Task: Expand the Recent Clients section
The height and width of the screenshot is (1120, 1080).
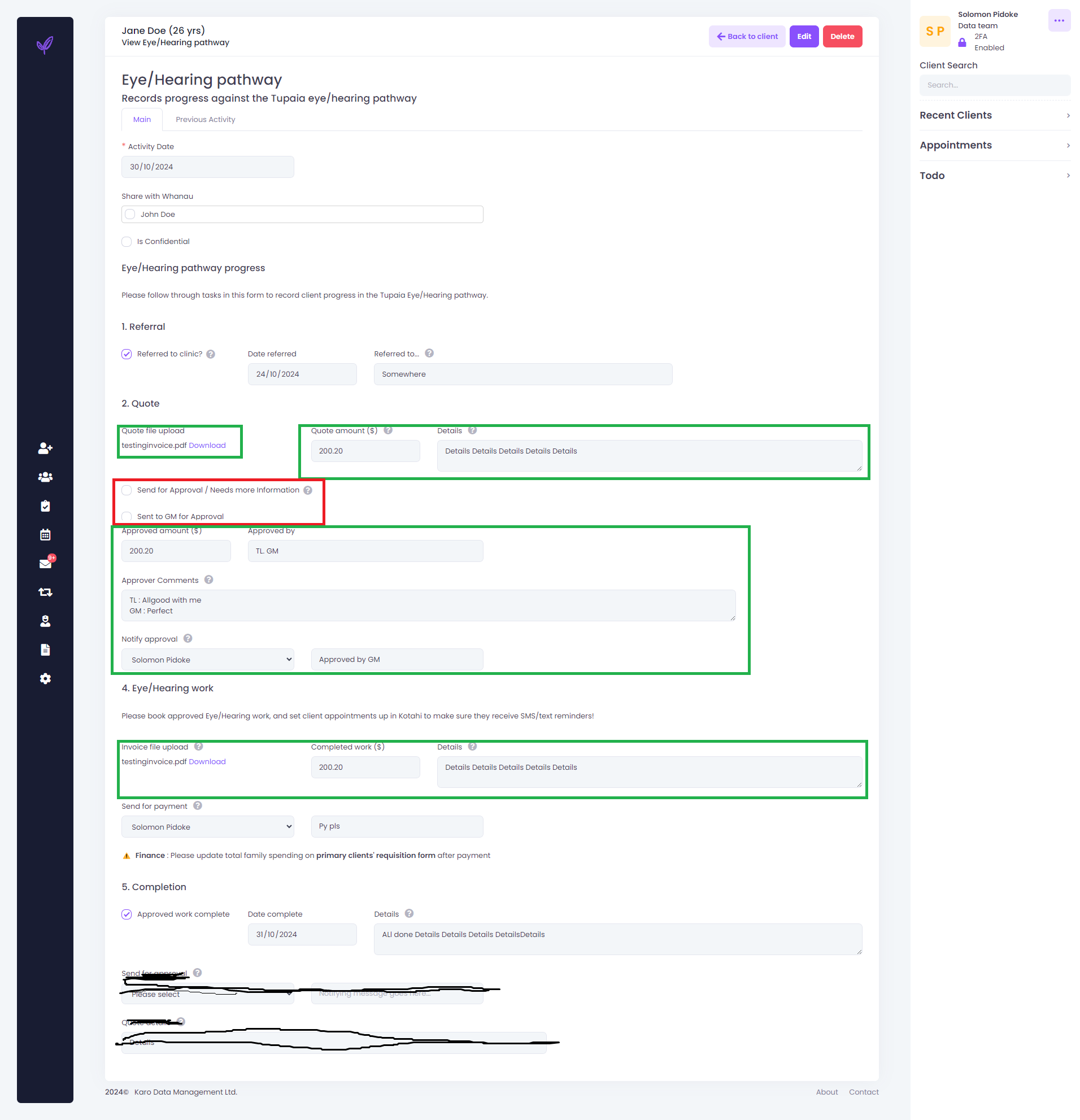Action: point(994,115)
